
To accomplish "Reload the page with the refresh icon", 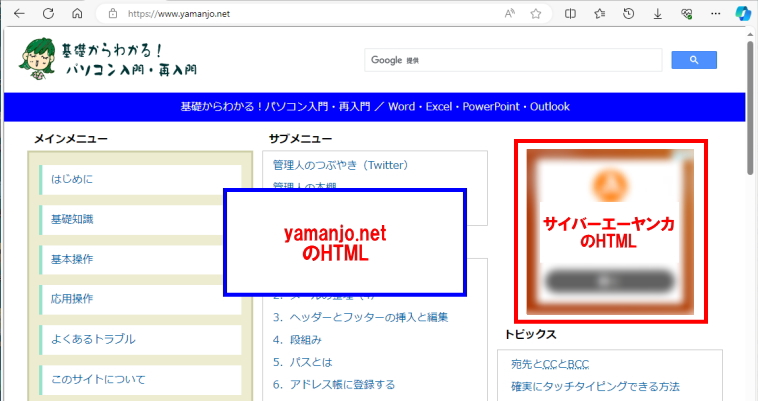I will 48,14.
